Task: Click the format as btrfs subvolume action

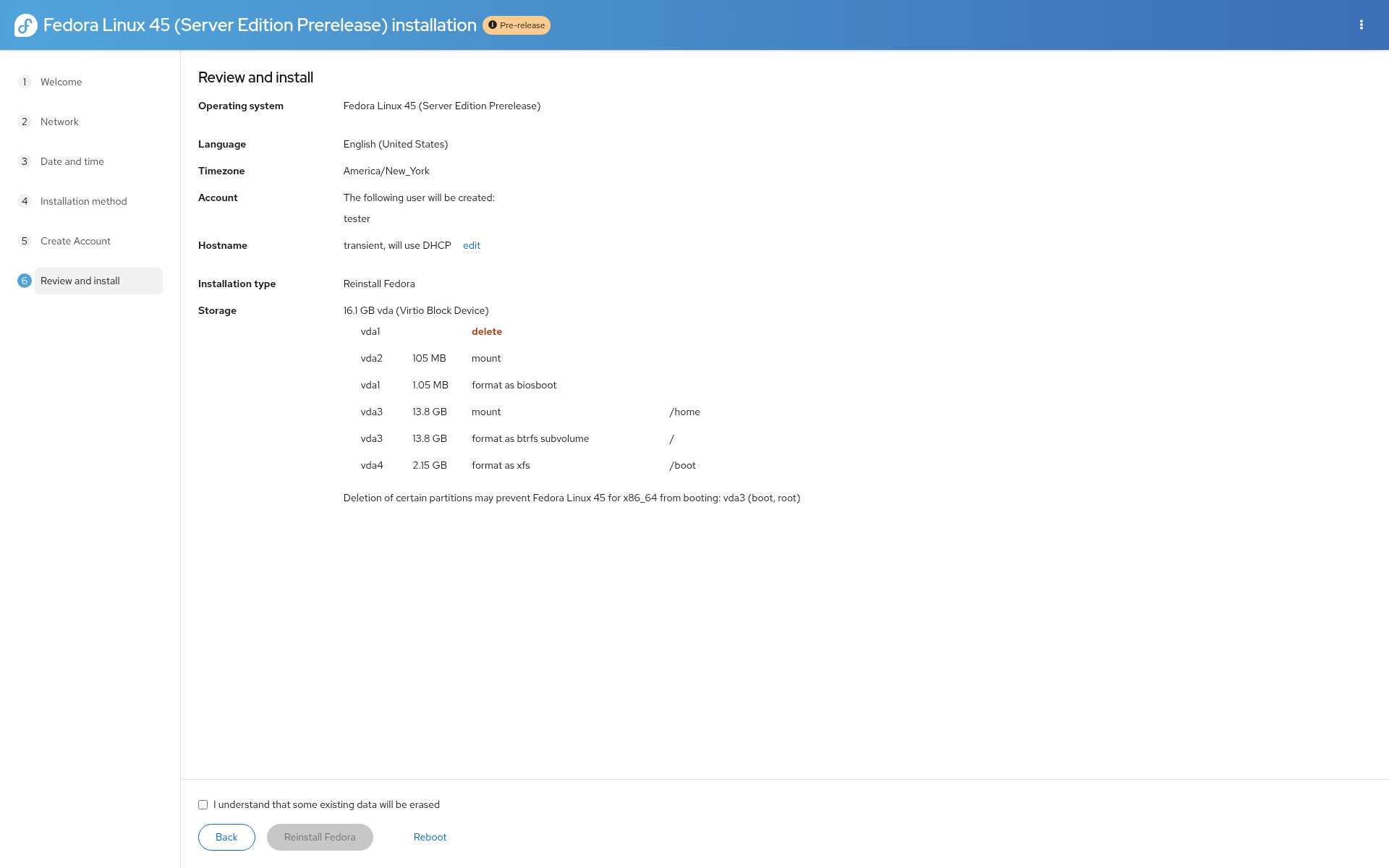Action: (x=530, y=438)
